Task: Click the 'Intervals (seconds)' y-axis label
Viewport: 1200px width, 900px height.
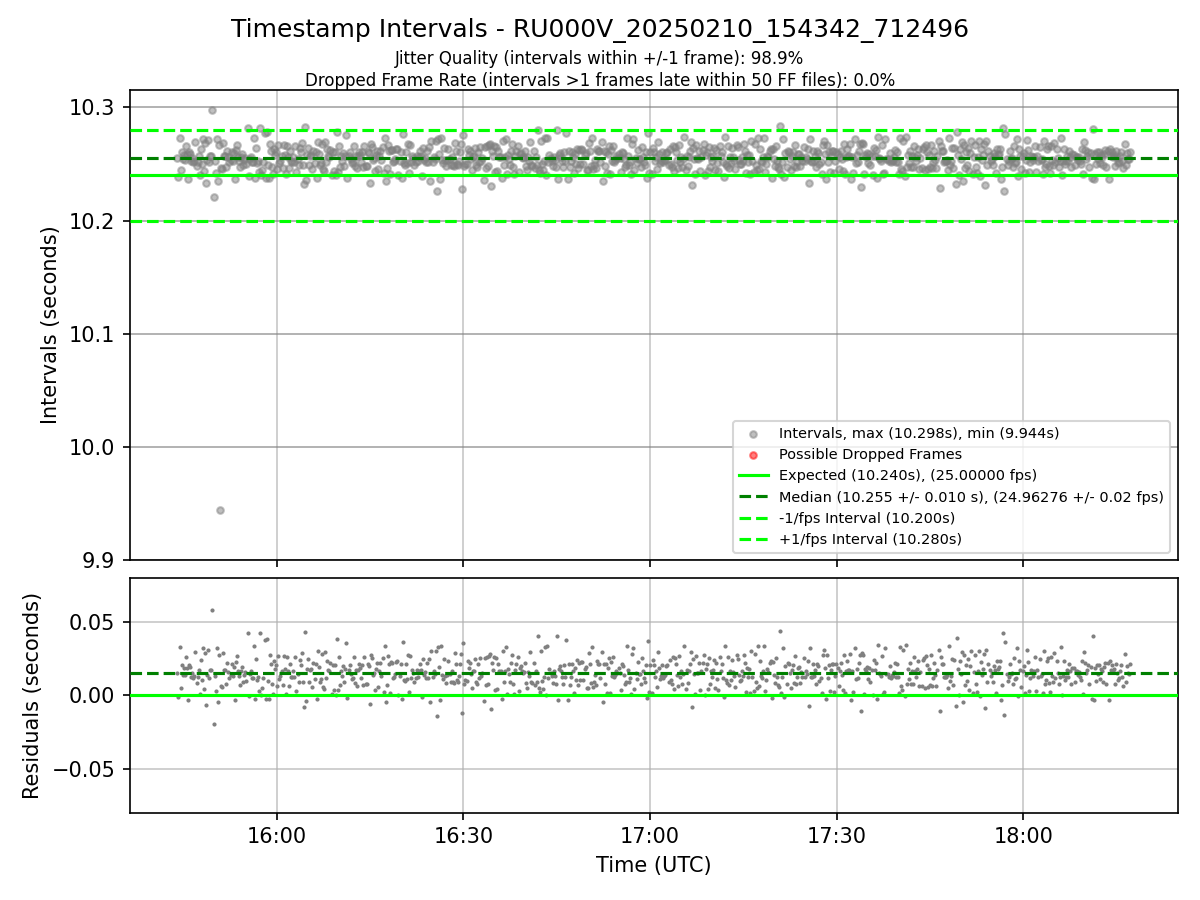Action: pyautogui.click(x=50, y=324)
